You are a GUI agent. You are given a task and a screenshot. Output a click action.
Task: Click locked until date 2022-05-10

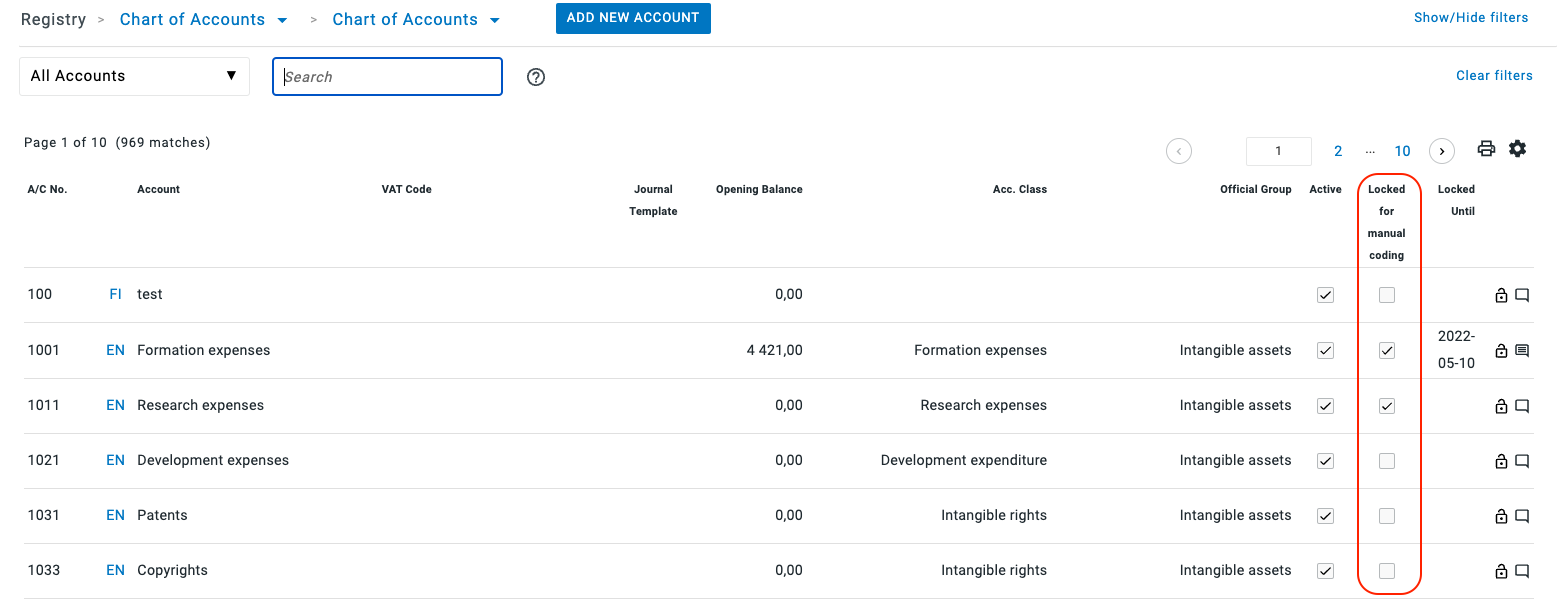click(x=1456, y=349)
